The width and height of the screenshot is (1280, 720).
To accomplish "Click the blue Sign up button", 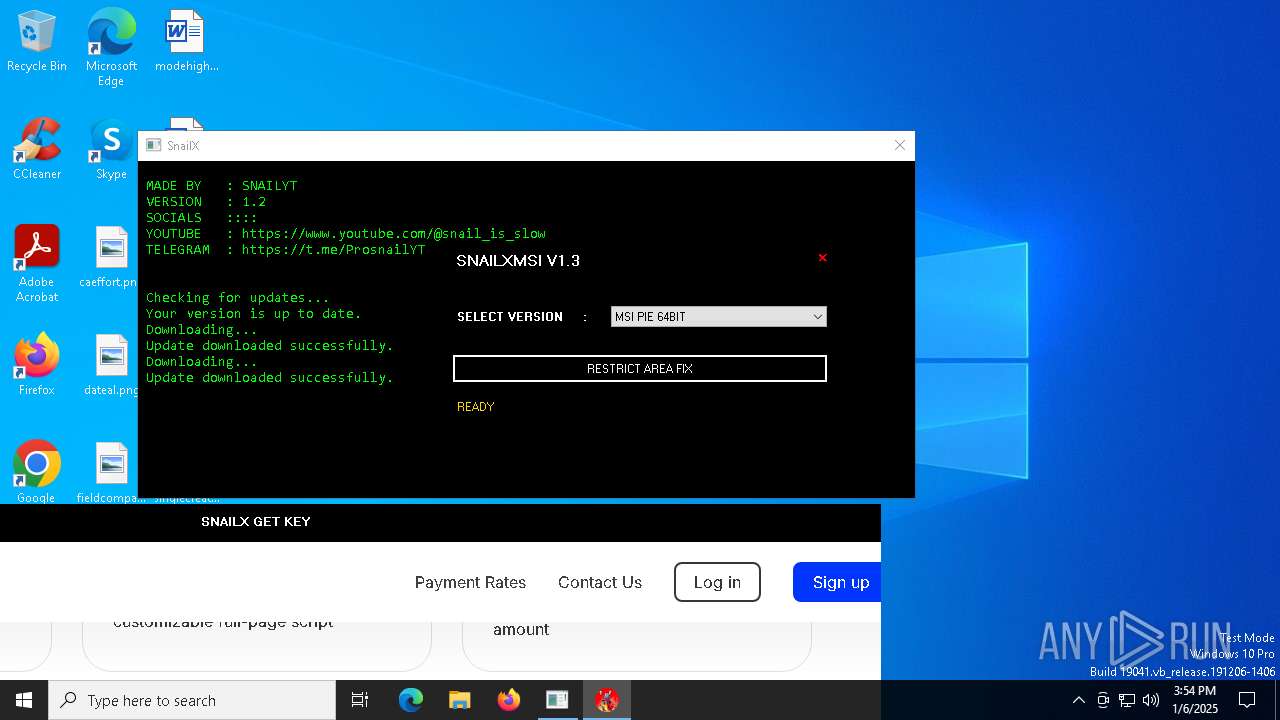I will [x=838, y=582].
